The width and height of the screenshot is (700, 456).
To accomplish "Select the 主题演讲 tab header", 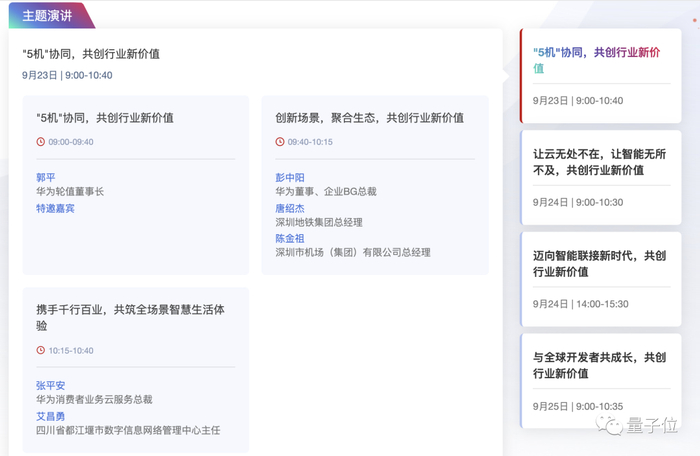I will coord(47,15).
